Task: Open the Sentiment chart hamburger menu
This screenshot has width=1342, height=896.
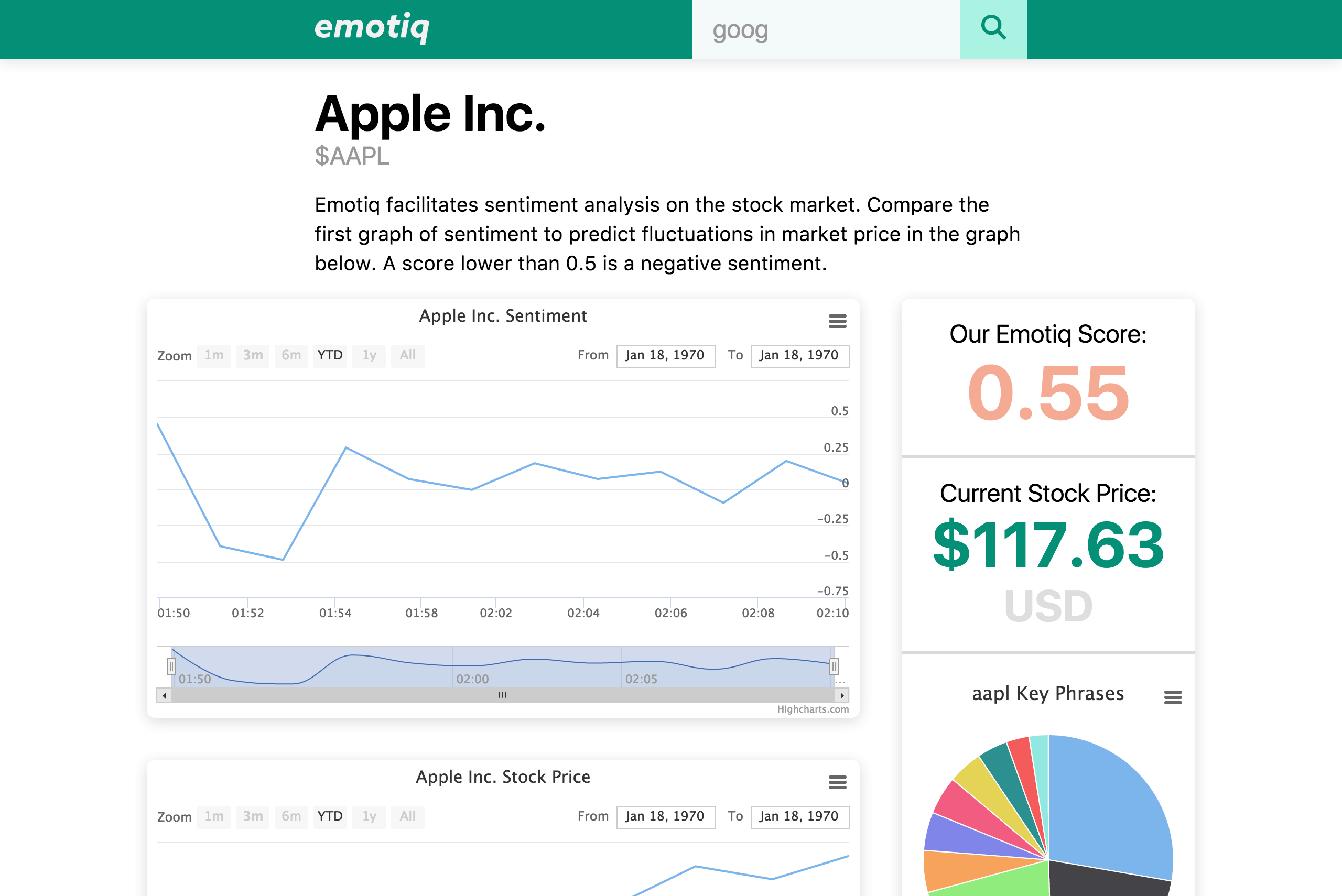Action: [837, 321]
